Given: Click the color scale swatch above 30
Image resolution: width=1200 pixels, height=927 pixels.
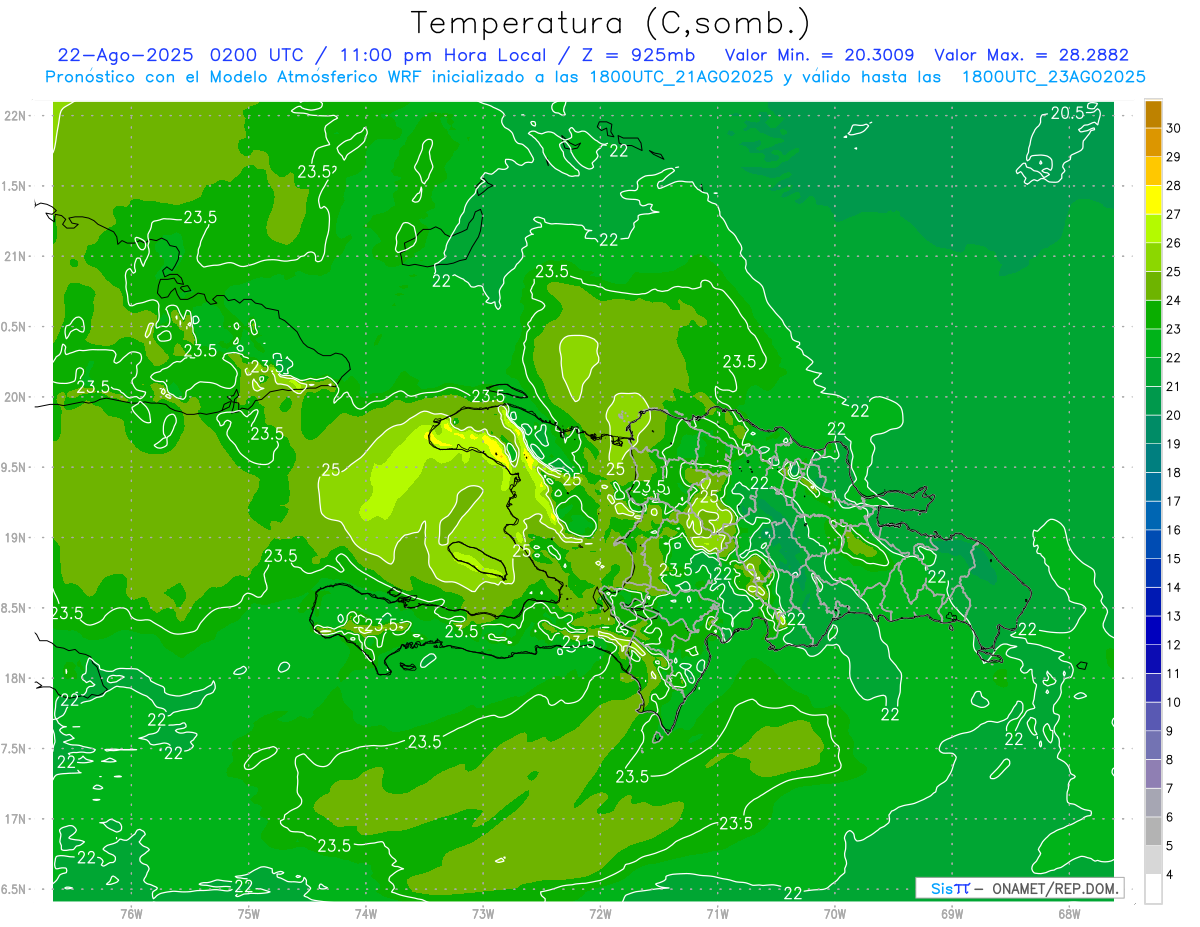Looking at the screenshot, I should click(x=1153, y=114).
